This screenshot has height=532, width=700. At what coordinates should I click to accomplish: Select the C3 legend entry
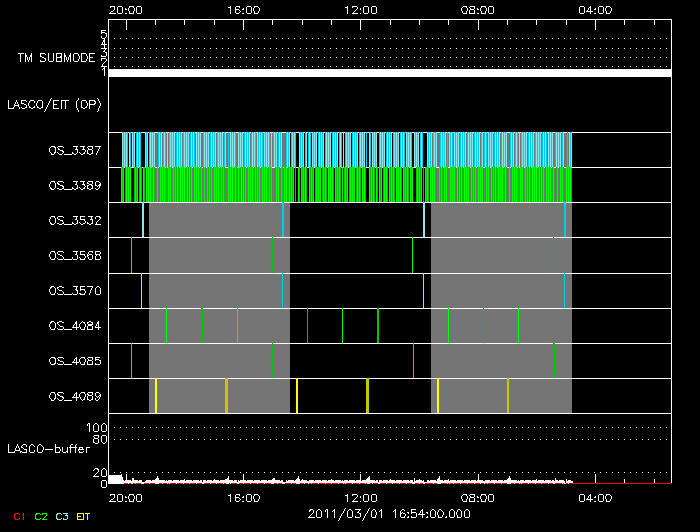pos(62,516)
